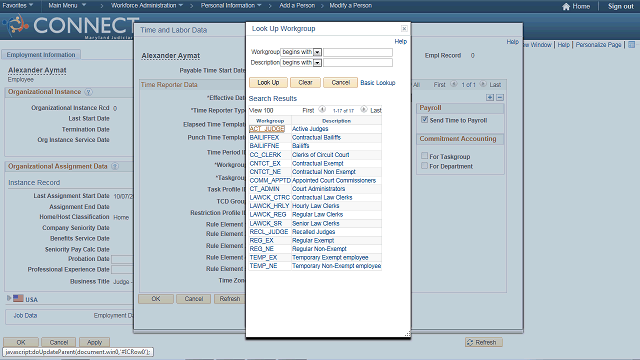640x360 pixels.
Task: Select the CNTCT_NE workgroup
Action: point(265,172)
